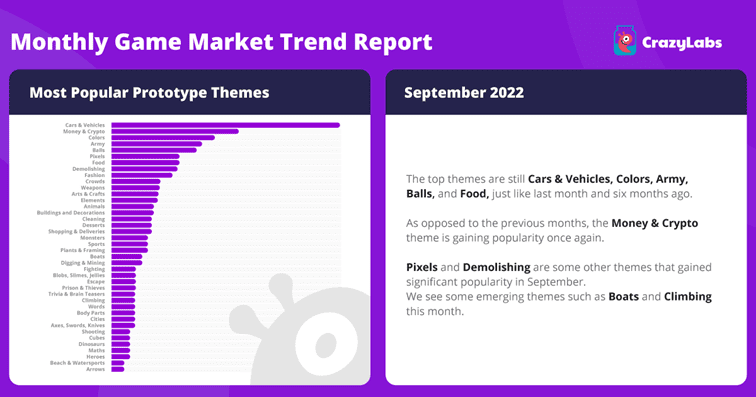Click the bold Demolishing word in summary
Image resolution: width=756 pixels, height=397 pixels.
pos(496,267)
